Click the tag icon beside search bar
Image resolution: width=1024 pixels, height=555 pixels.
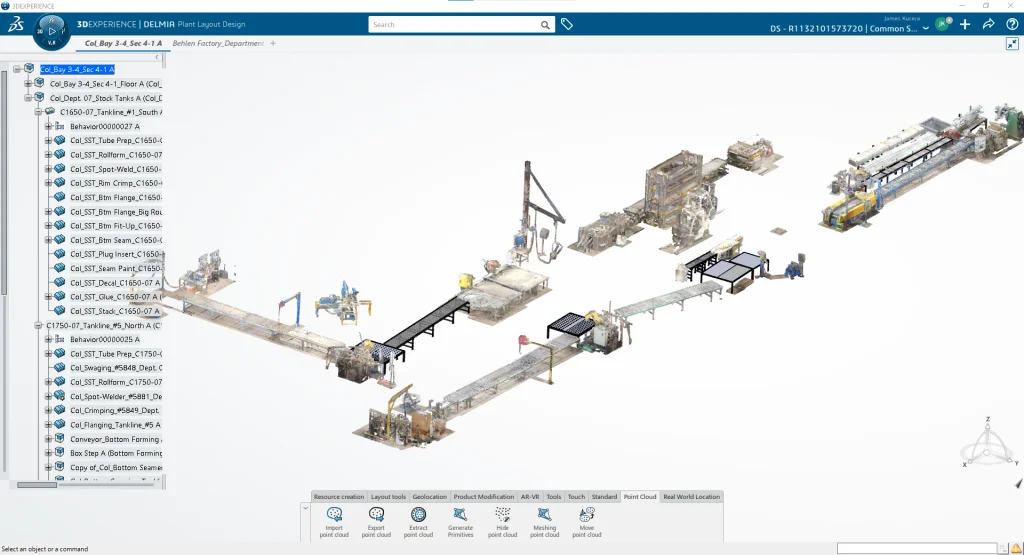coord(567,24)
